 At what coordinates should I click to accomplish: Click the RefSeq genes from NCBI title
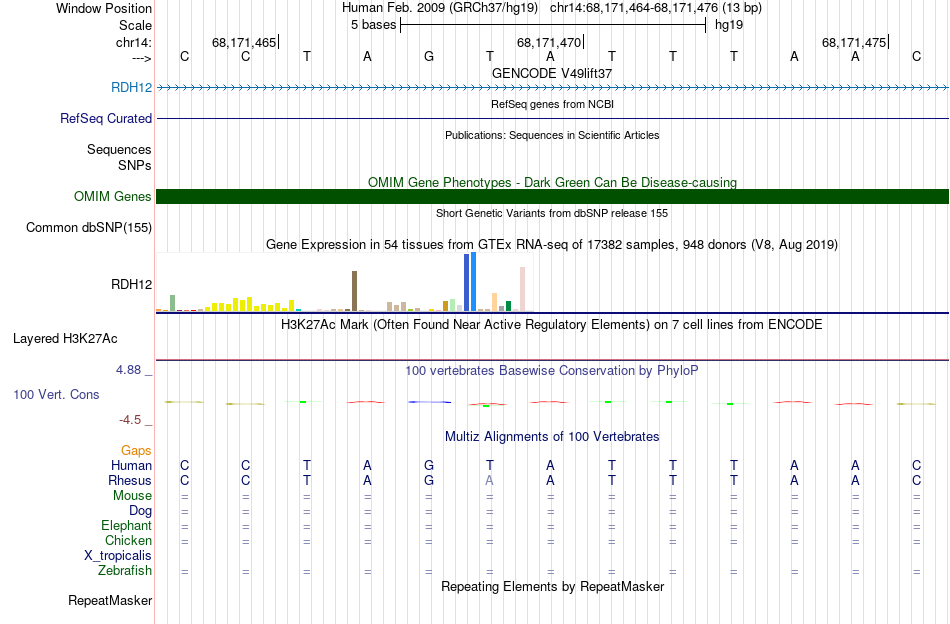tap(552, 104)
